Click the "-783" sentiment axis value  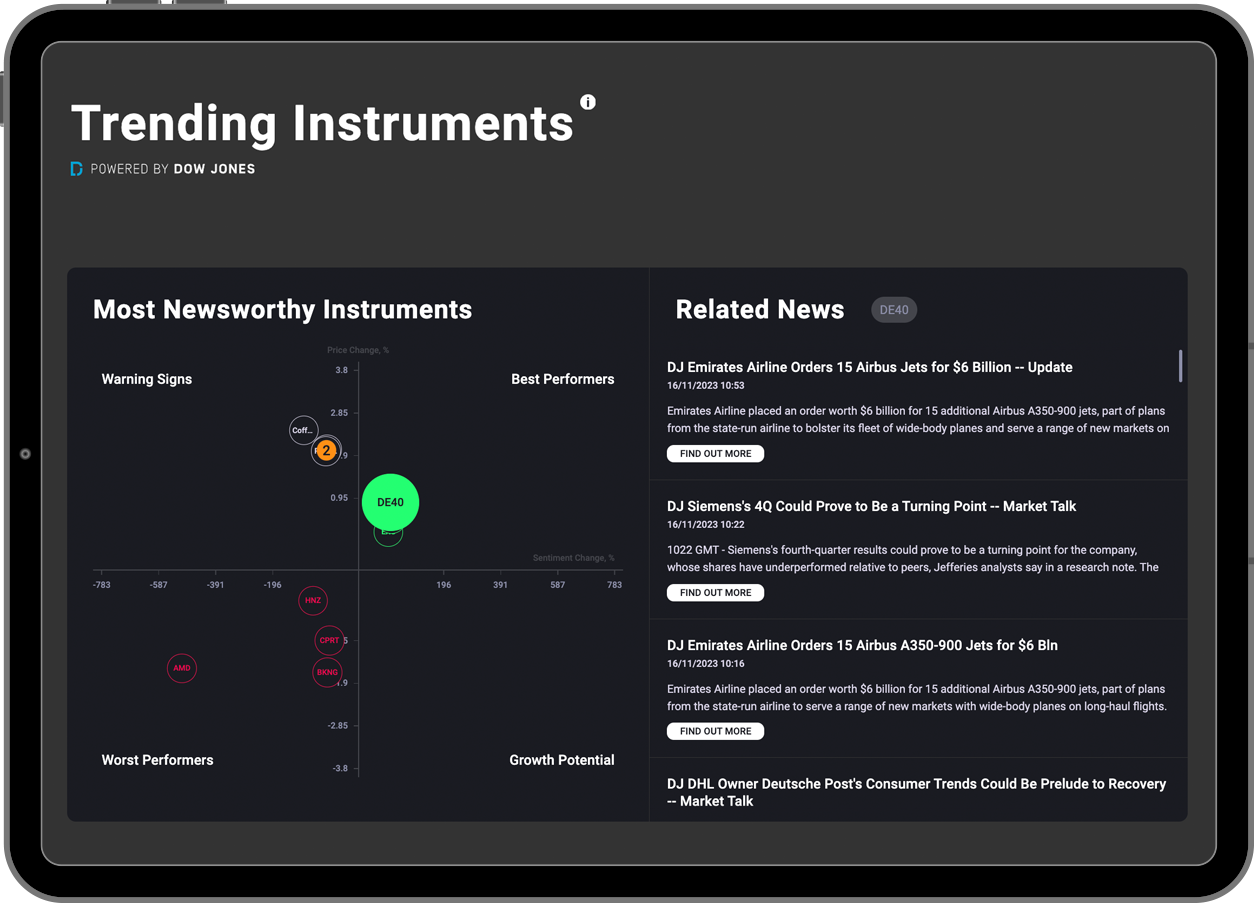point(102,585)
